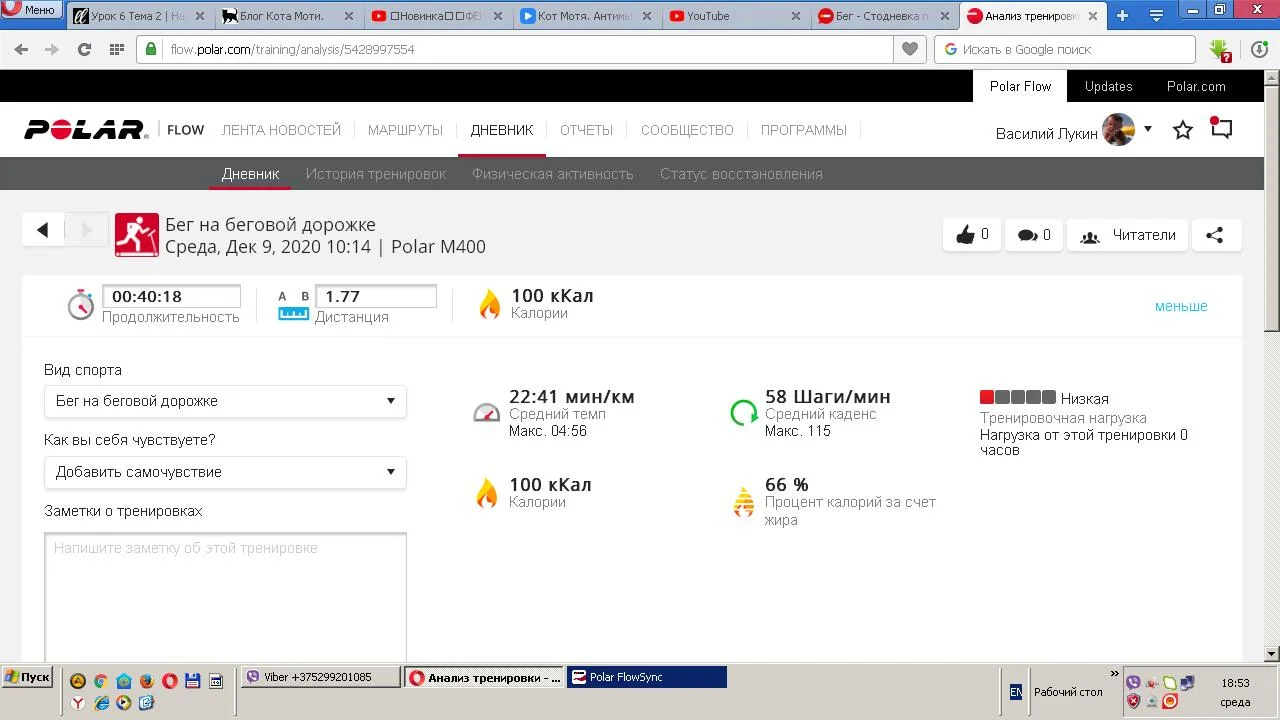
Task: Open 'Добавить самочувствие' feeling dropdown
Action: pyautogui.click(x=225, y=472)
